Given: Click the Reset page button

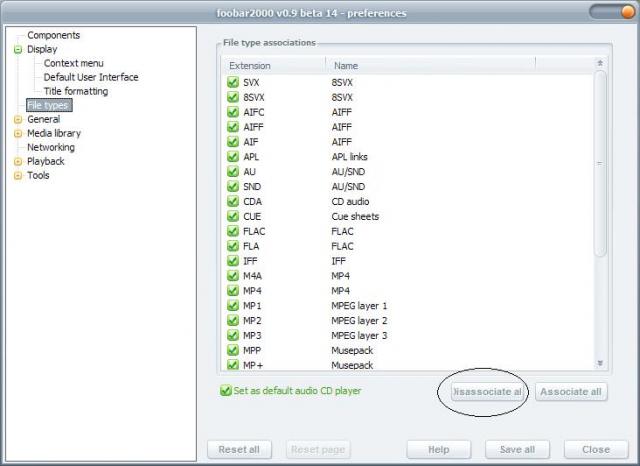Looking at the screenshot, I should pos(318,449).
